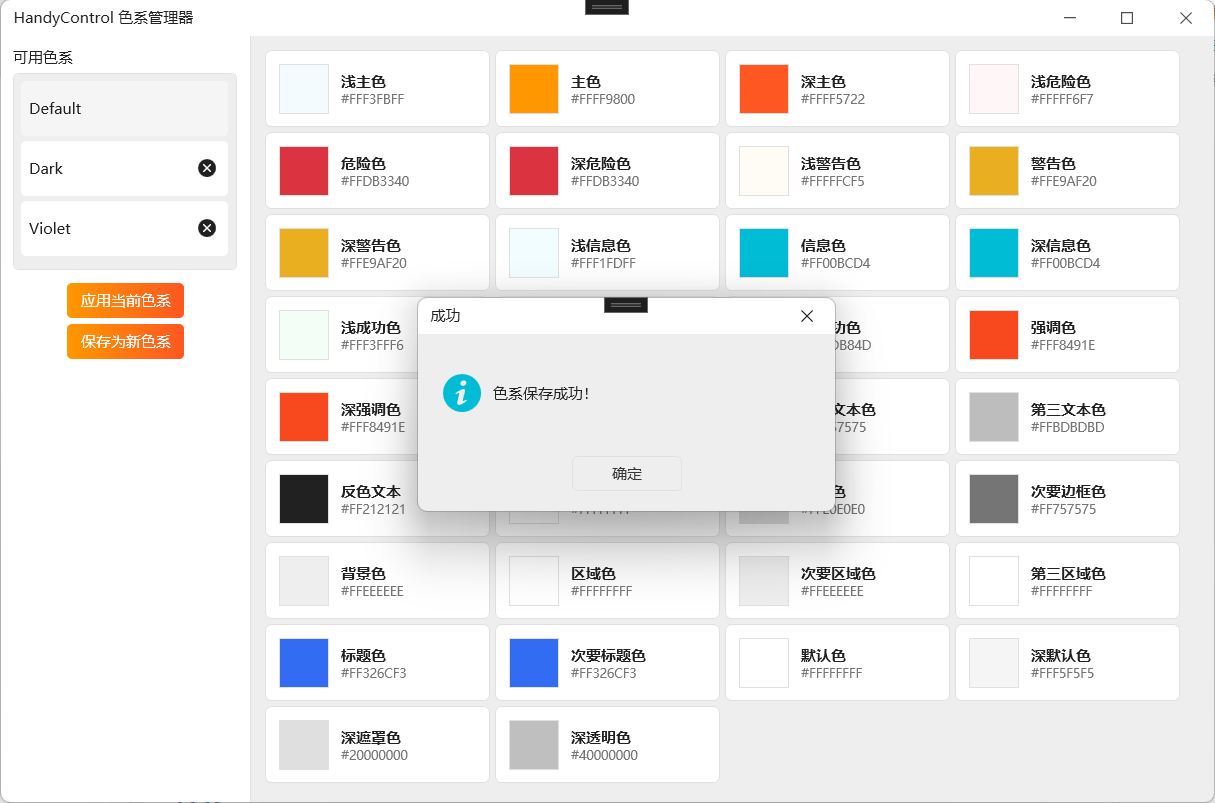Click the 次要边框色 swatch

coord(994,499)
